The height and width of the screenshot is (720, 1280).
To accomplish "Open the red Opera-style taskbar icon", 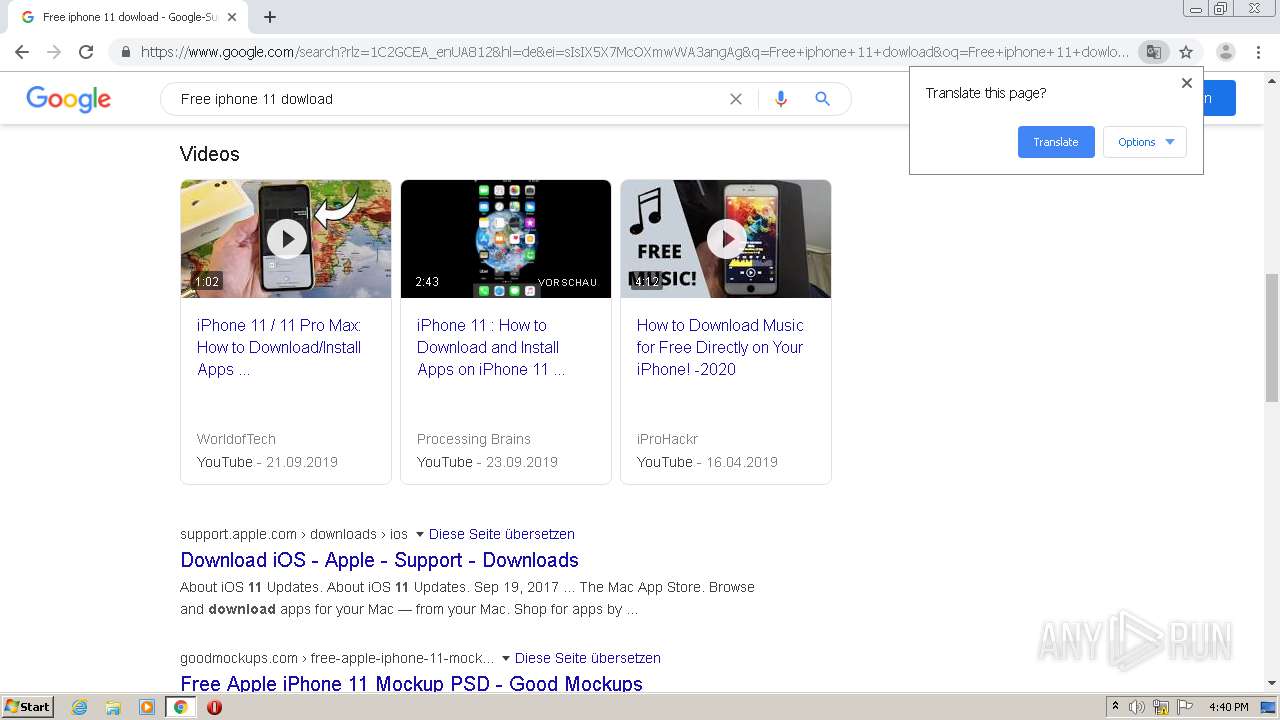I will (x=214, y=707).
